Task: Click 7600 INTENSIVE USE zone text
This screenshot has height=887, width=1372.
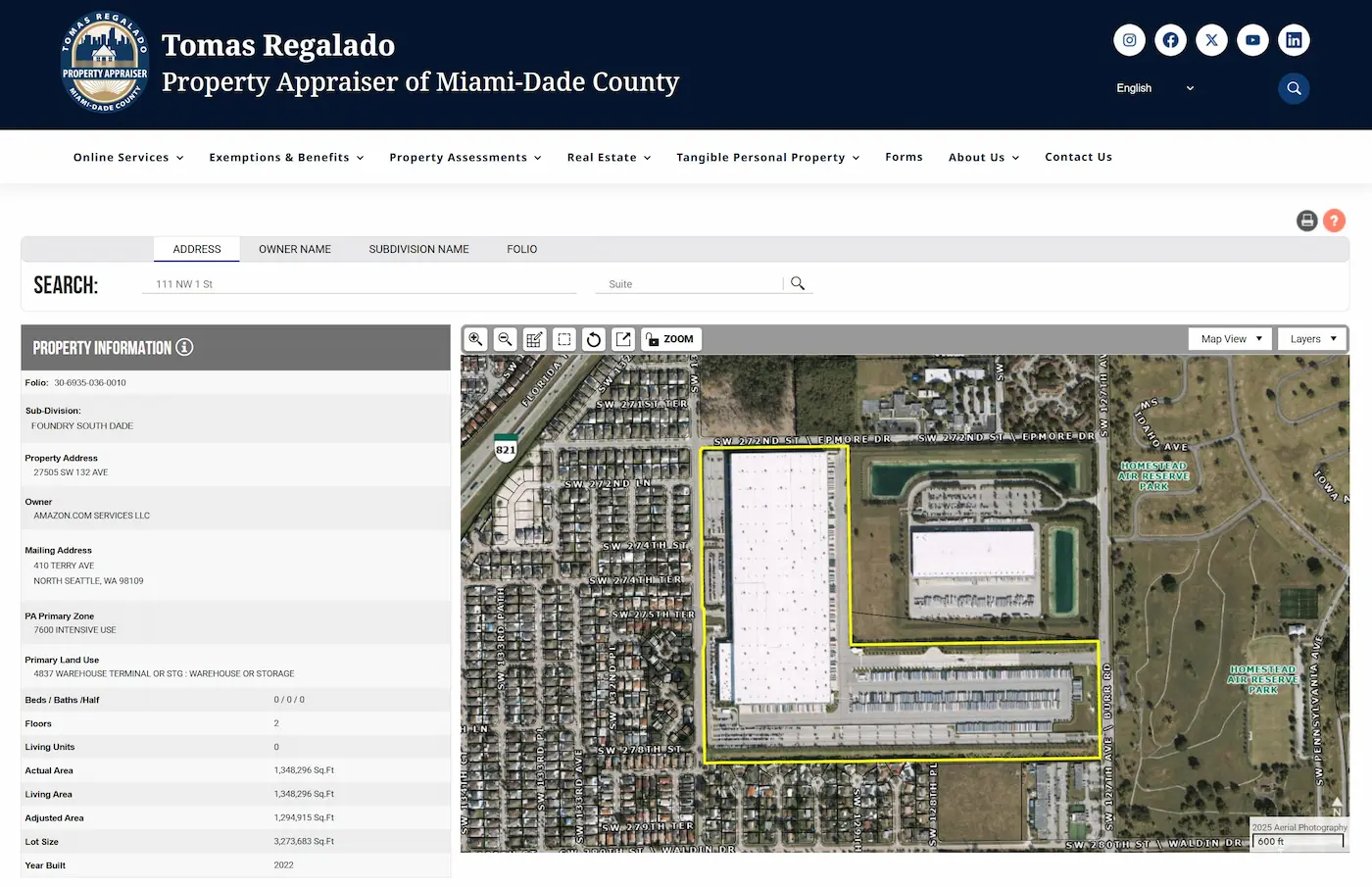Action: point(74,630)
